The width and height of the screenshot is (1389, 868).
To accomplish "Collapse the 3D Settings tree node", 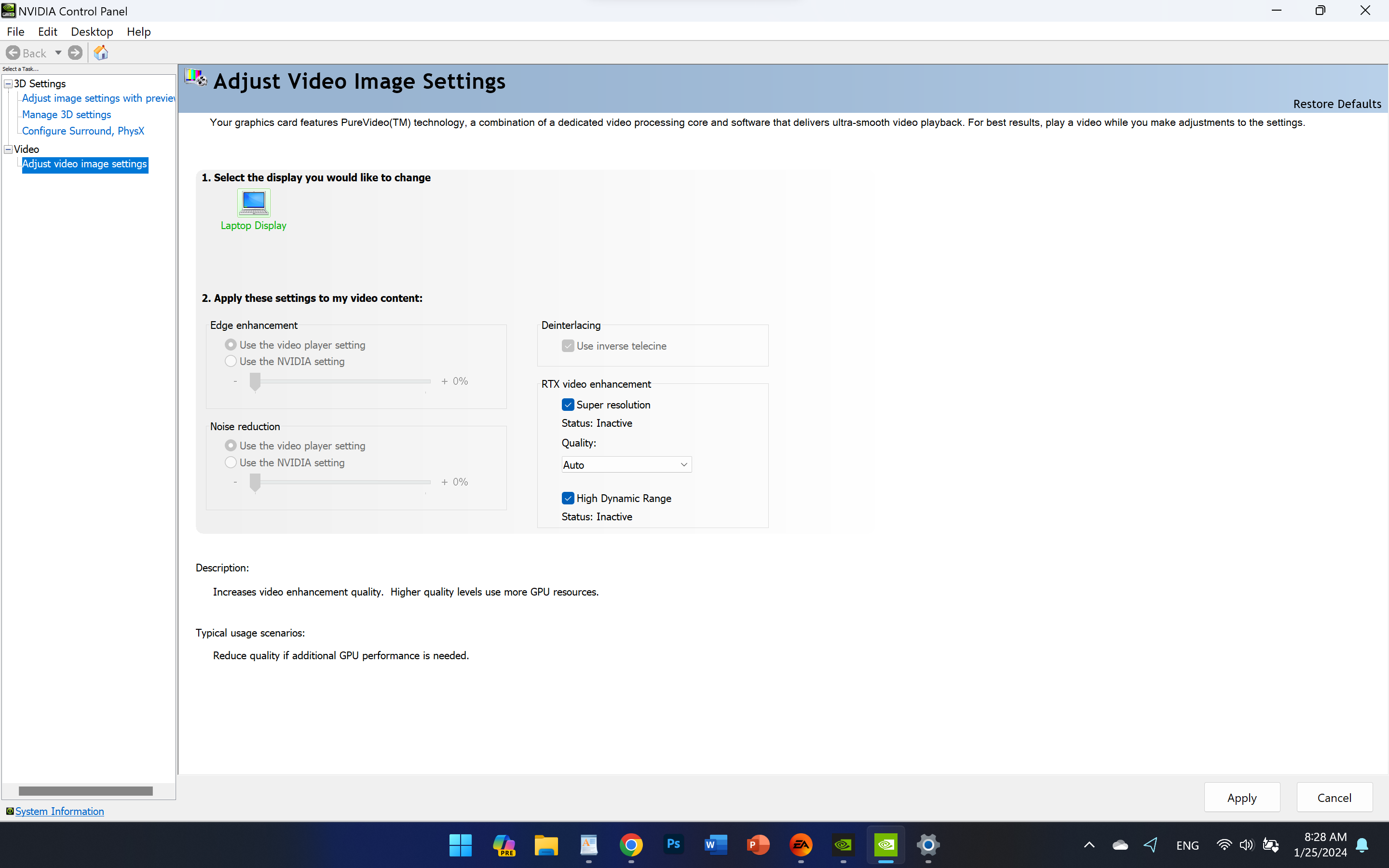I will coord(8,84).
